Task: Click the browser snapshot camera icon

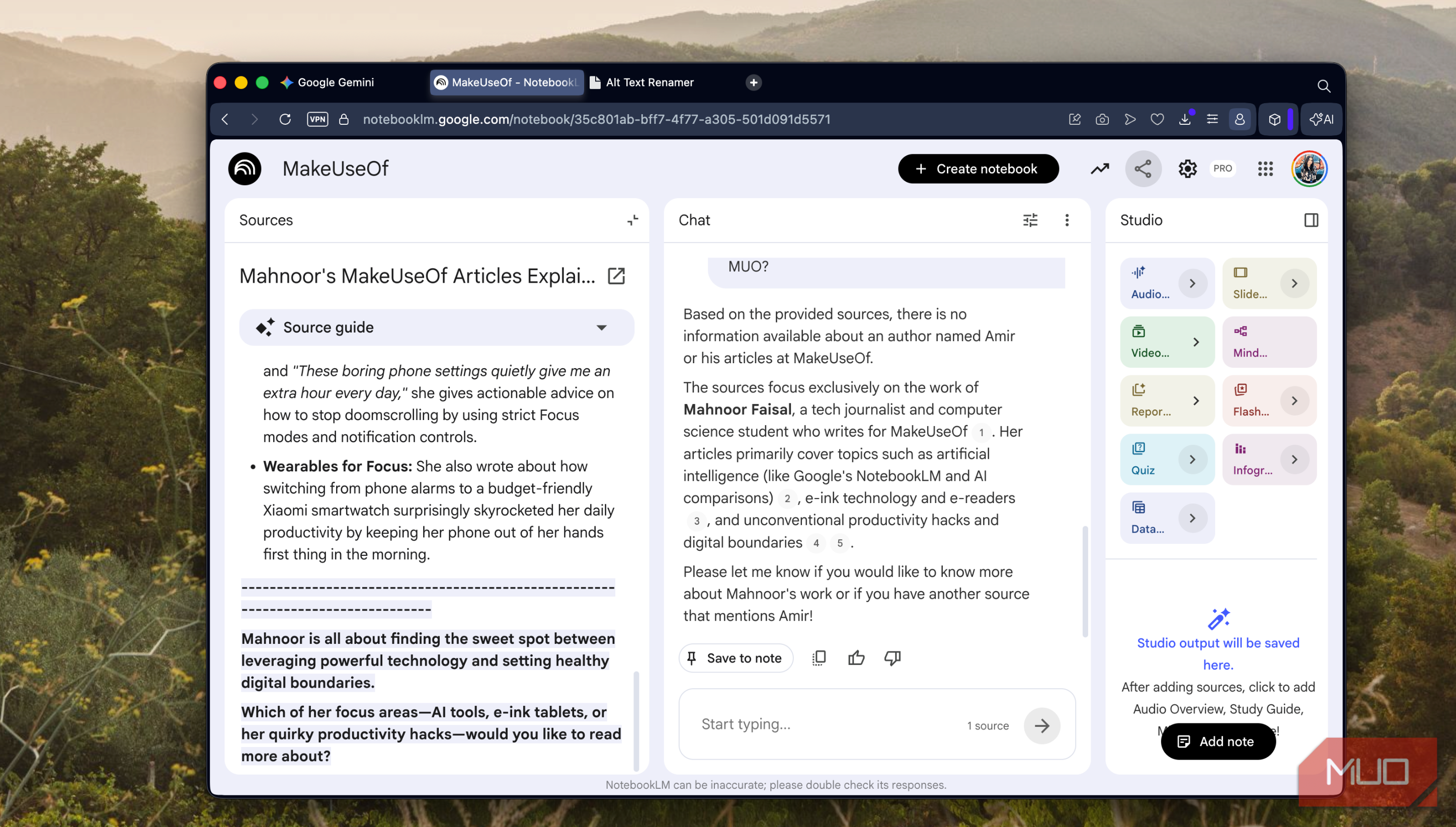Action: [1102, 119]
